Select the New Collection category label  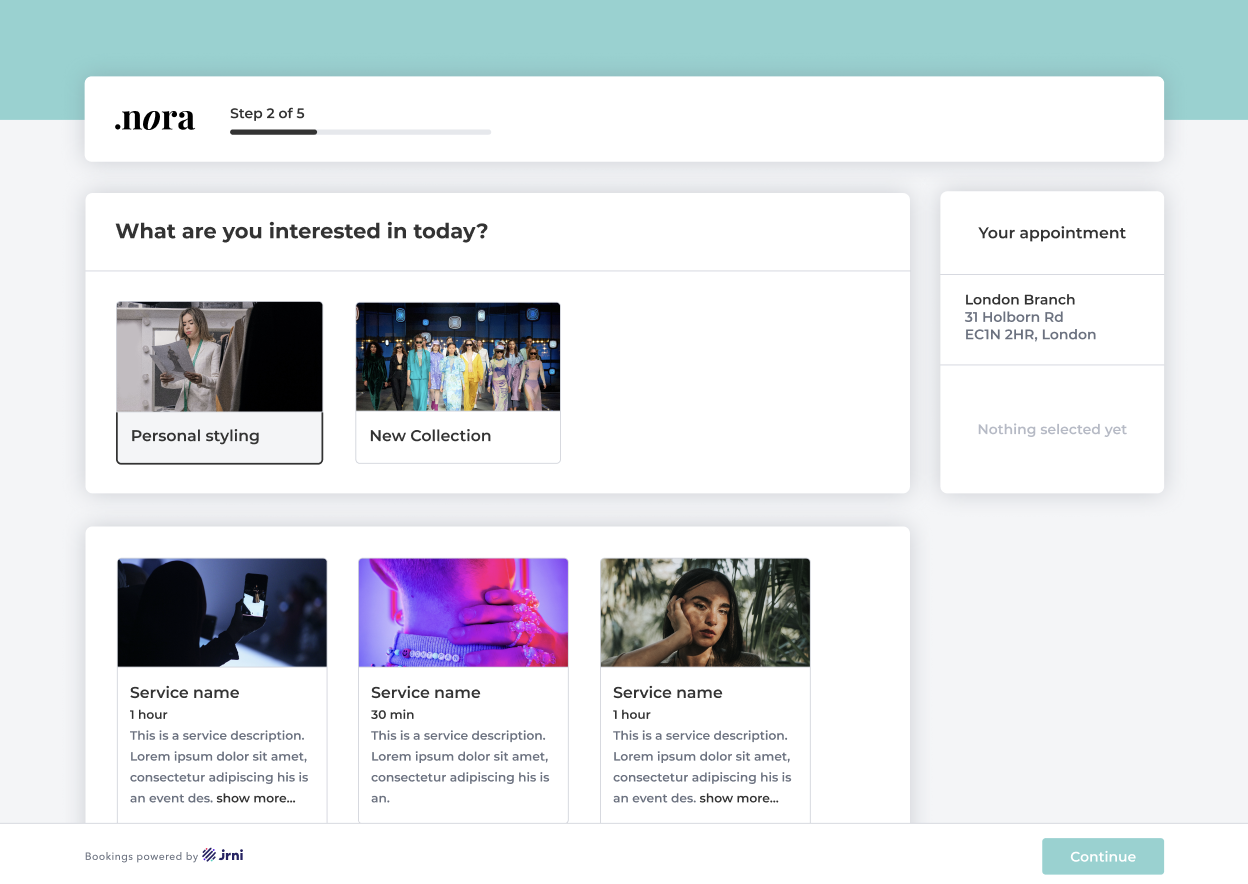point(430,436)
